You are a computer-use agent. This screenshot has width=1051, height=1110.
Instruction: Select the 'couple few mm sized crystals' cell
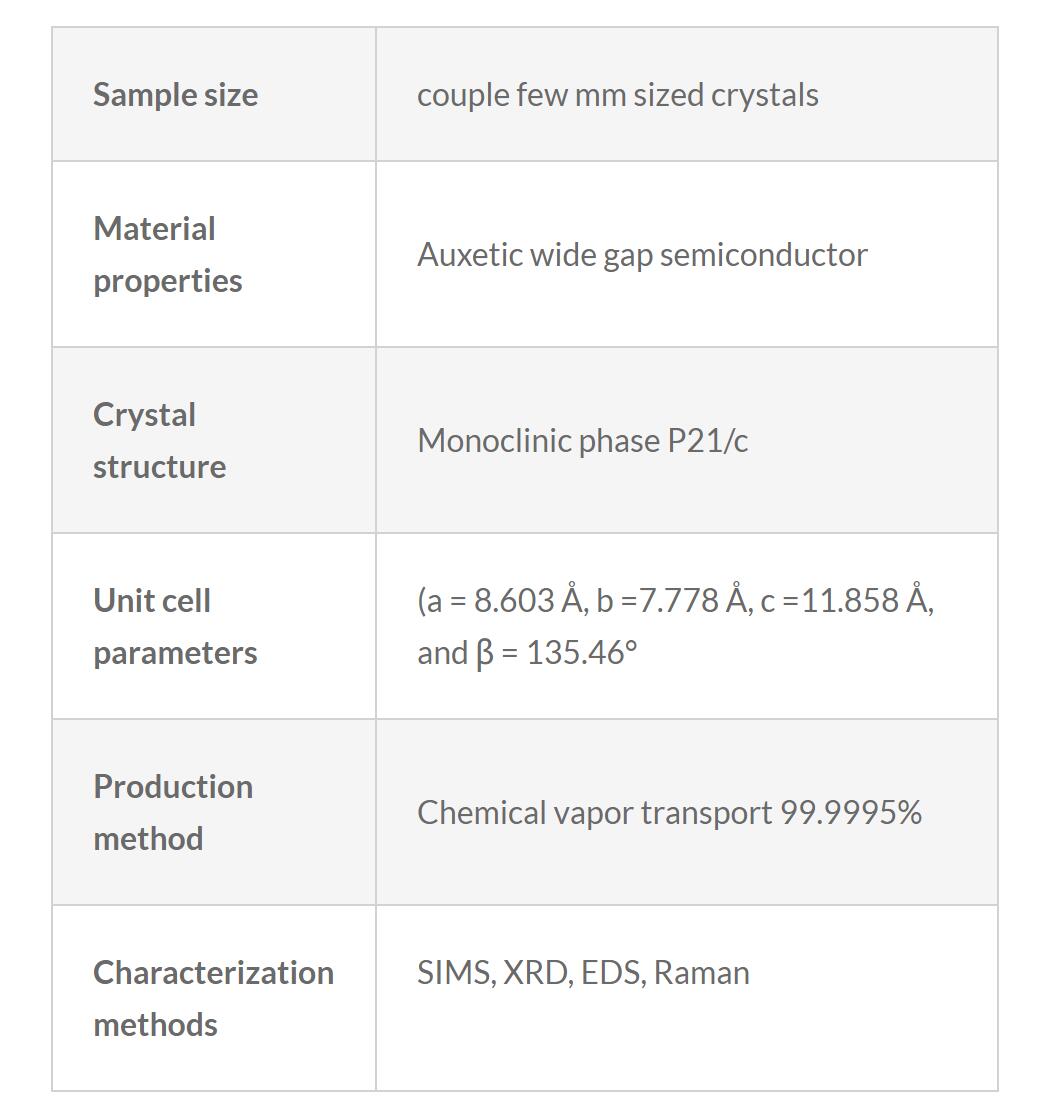[617, 95]
